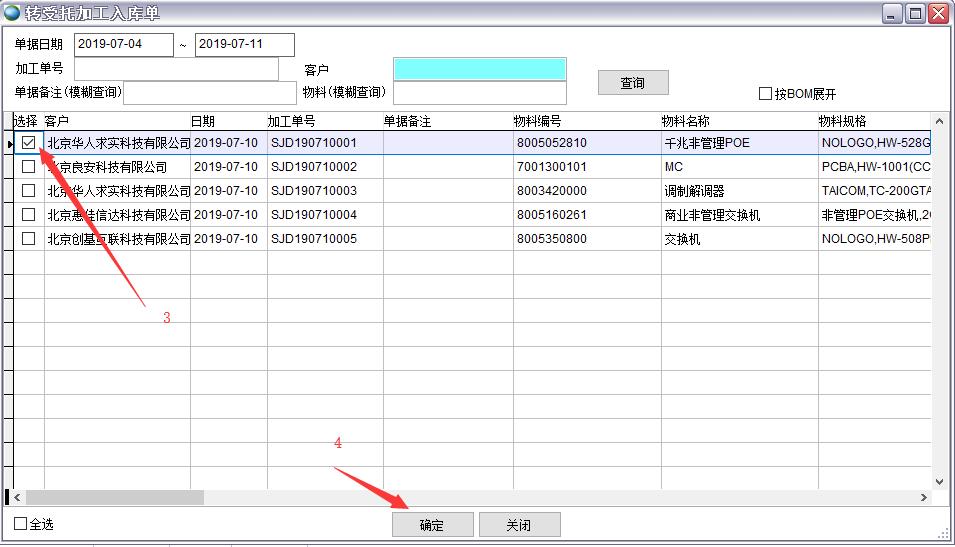The image size is (955, 547).
Task: Select checkbox for order SJD190710005
Action: [x=29, y=239]
